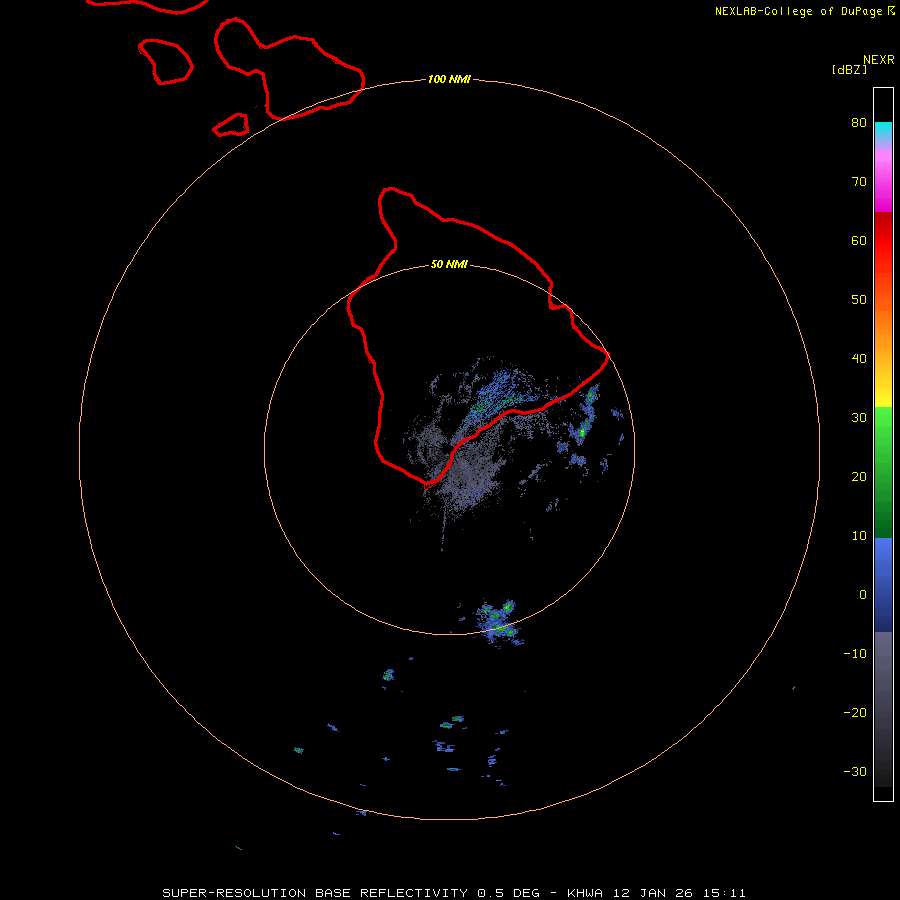Select the 40 value on dBZ scale
This screenshot has height=900, width=900.
pos(859,359)
